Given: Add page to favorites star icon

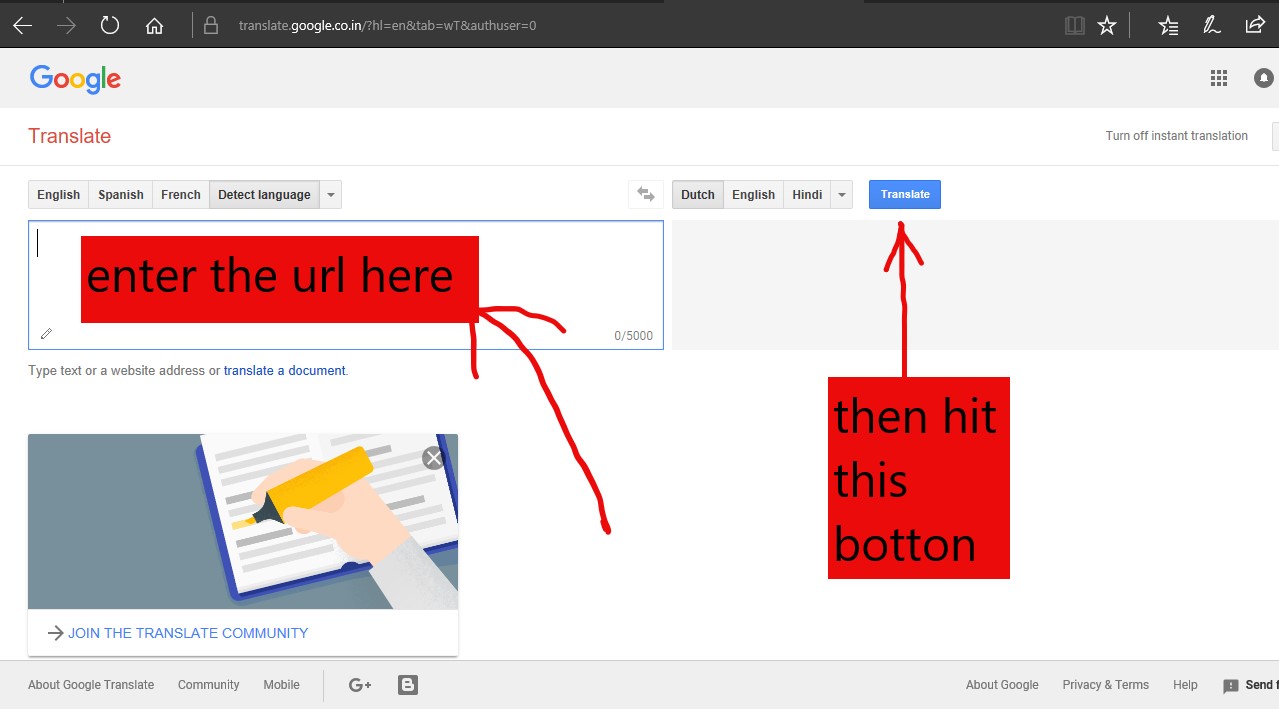Looking at the screenshot, I should (x=1107, y=26).
